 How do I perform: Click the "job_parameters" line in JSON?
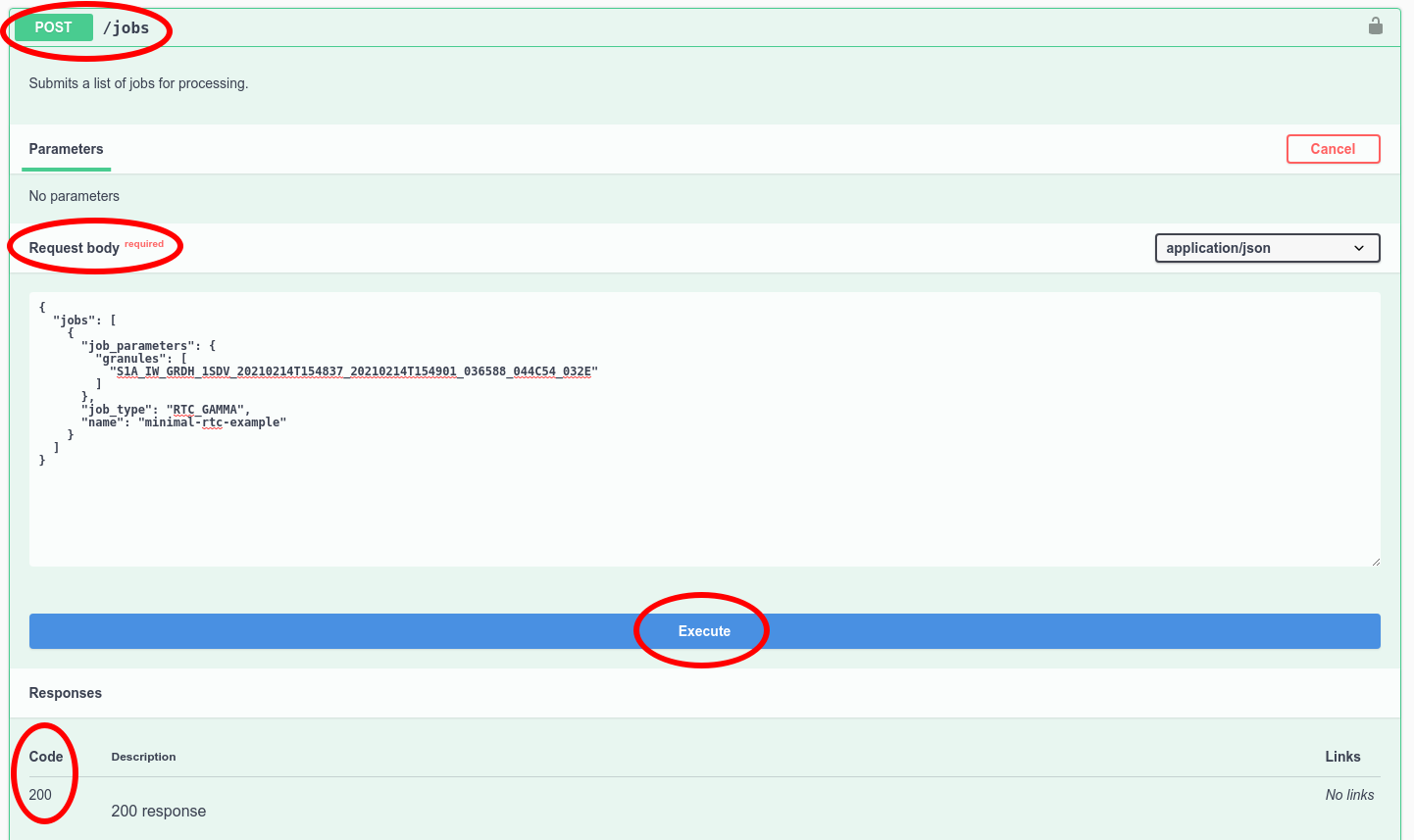148,346
